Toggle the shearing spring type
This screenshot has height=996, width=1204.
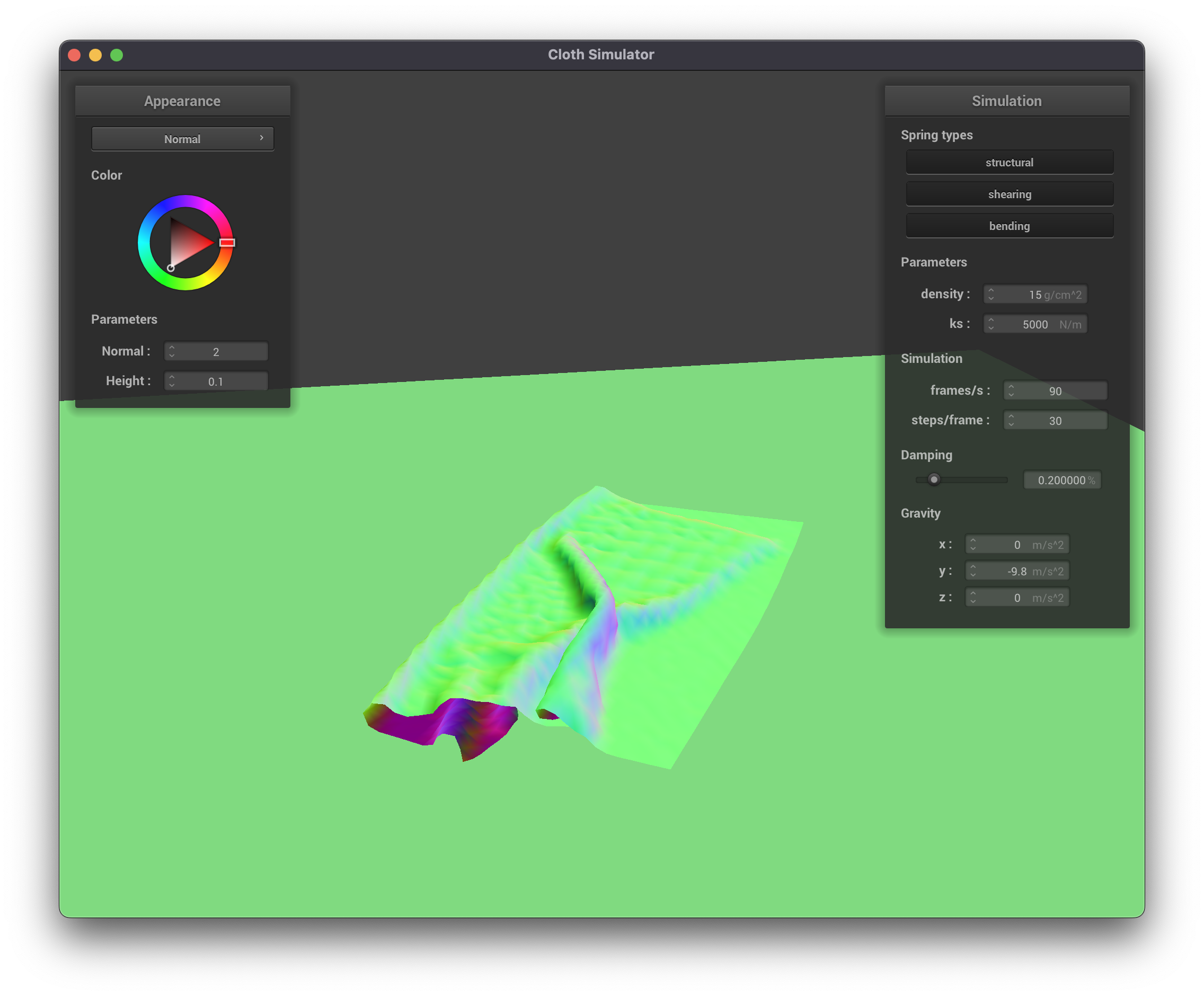pyautogui.click(x=1009, y=194)
